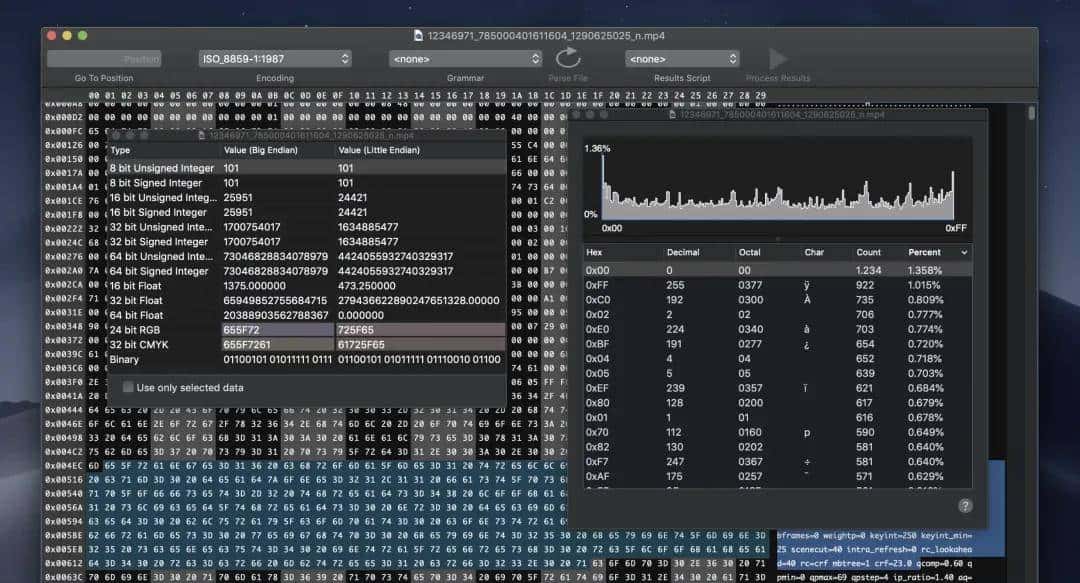Click the green zoom button of main window
Viewport: 1080px width, 583px height.
pos(83,35)
